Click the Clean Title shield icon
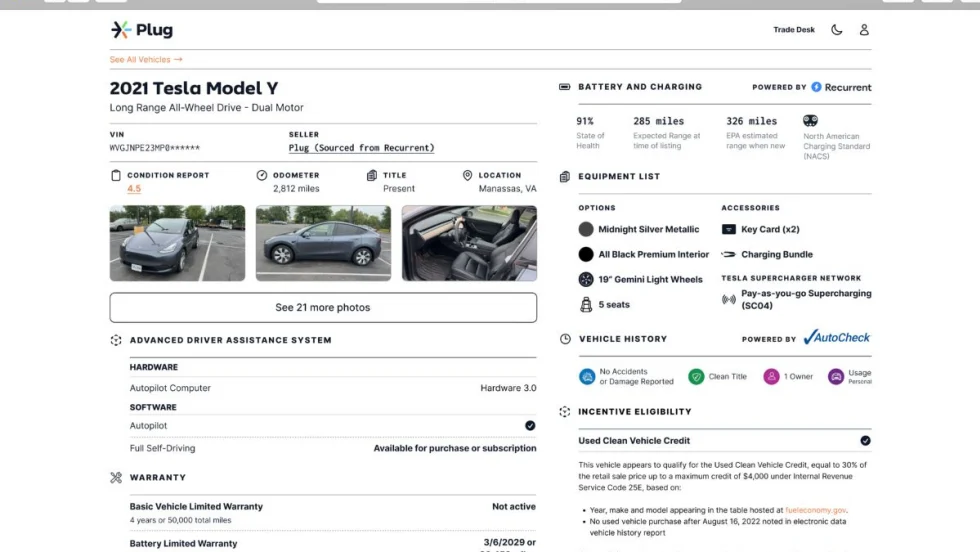 tap(696, 376)
